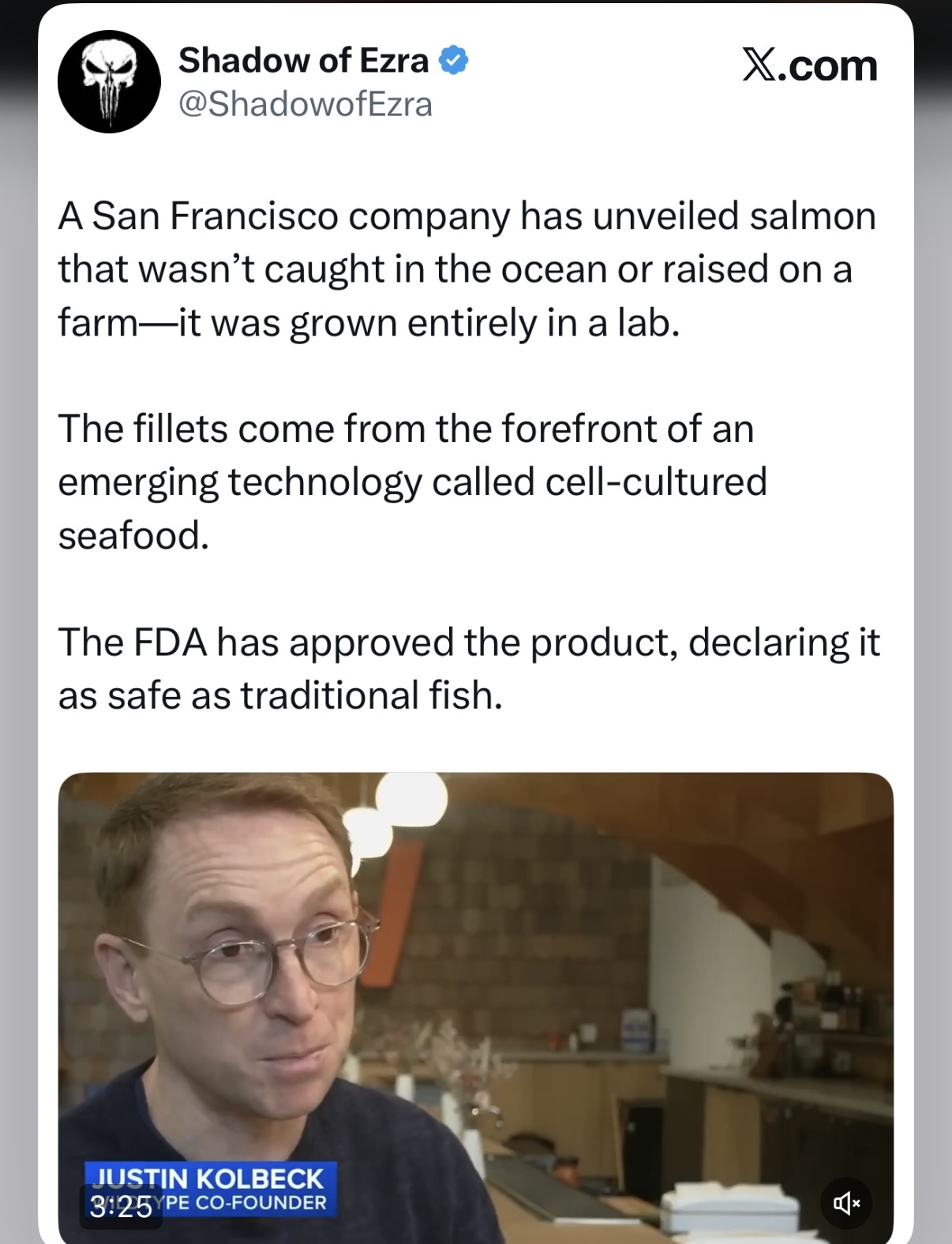Open the skull profile avatar
The height and width of the screenshot is (1244, 952).
click(110, 81)
